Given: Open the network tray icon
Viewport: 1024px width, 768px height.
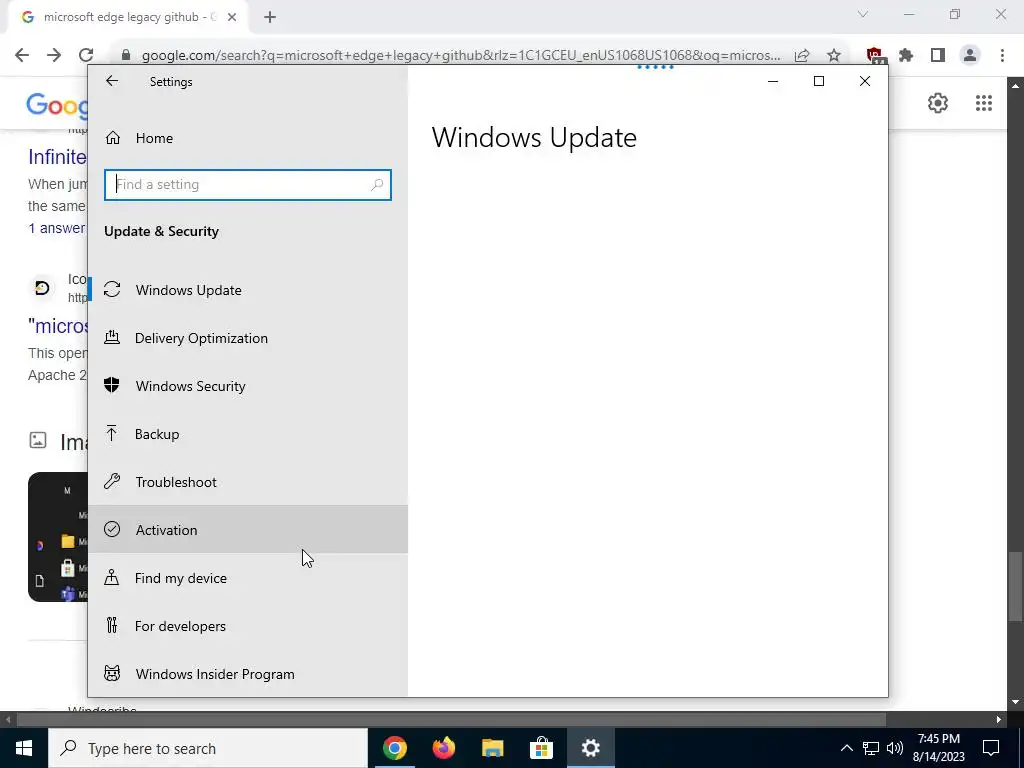Looking at the screenshot, I should [x=871, y=748].
